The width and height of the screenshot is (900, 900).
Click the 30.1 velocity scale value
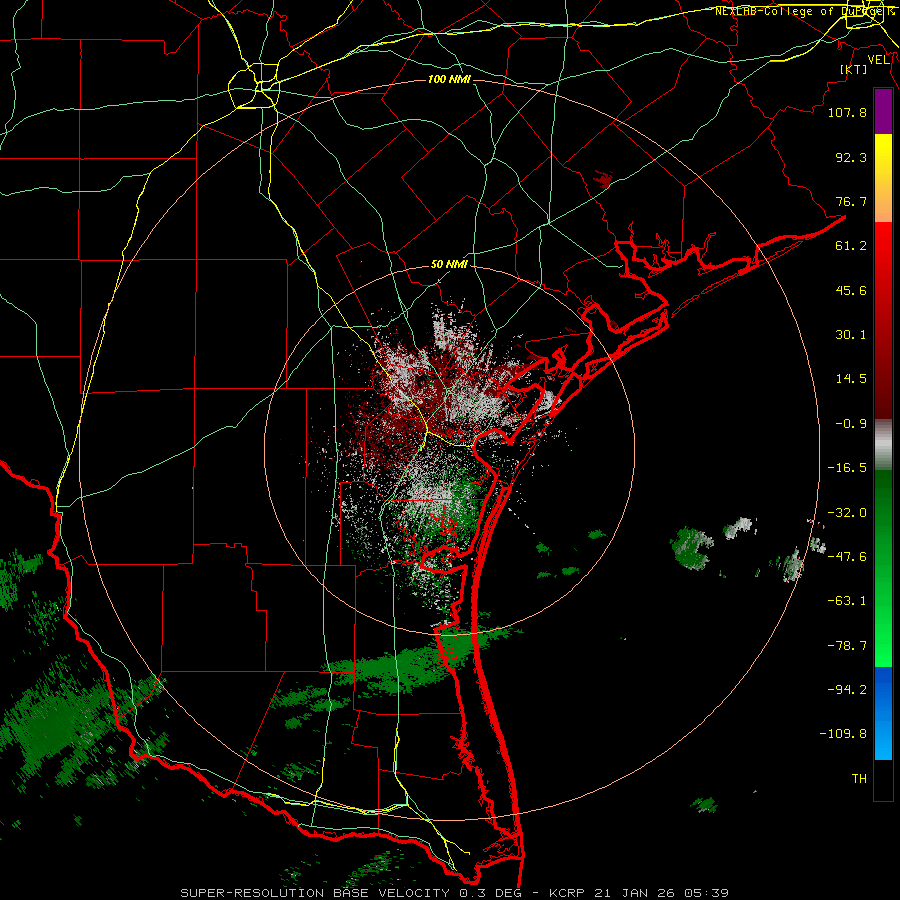(851, 335)
